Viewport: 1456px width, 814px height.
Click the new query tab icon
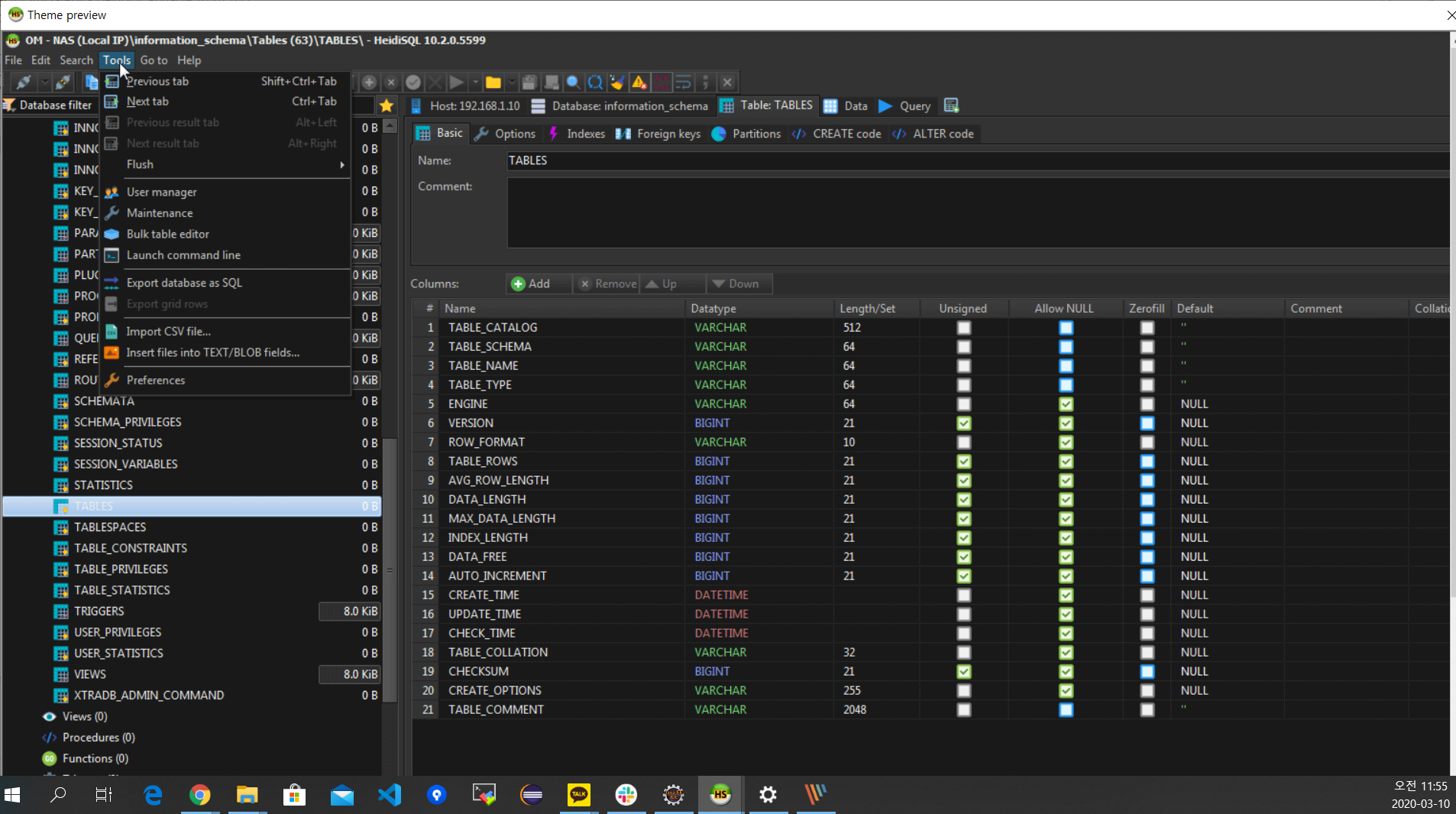tap(951, 105)
